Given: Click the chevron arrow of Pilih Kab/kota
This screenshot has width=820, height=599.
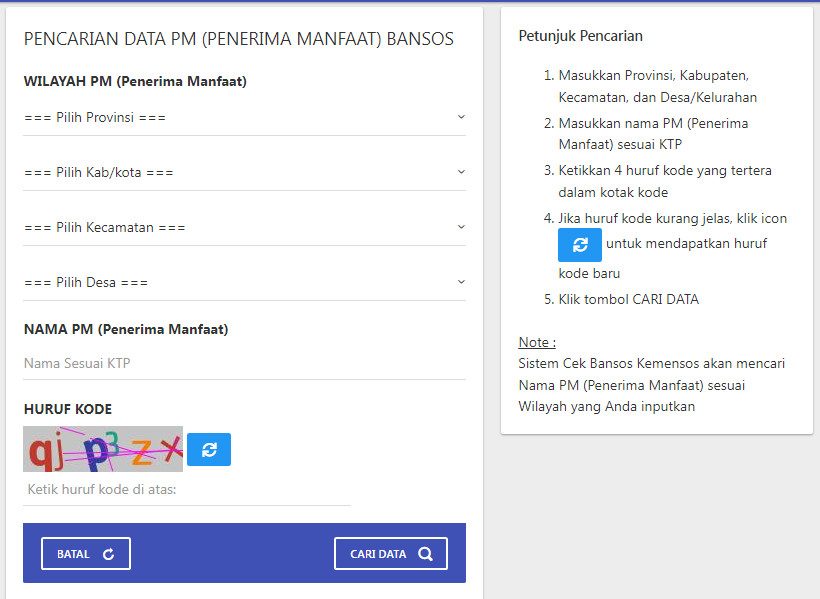Looking at the screenshot, I should point(461,172).
